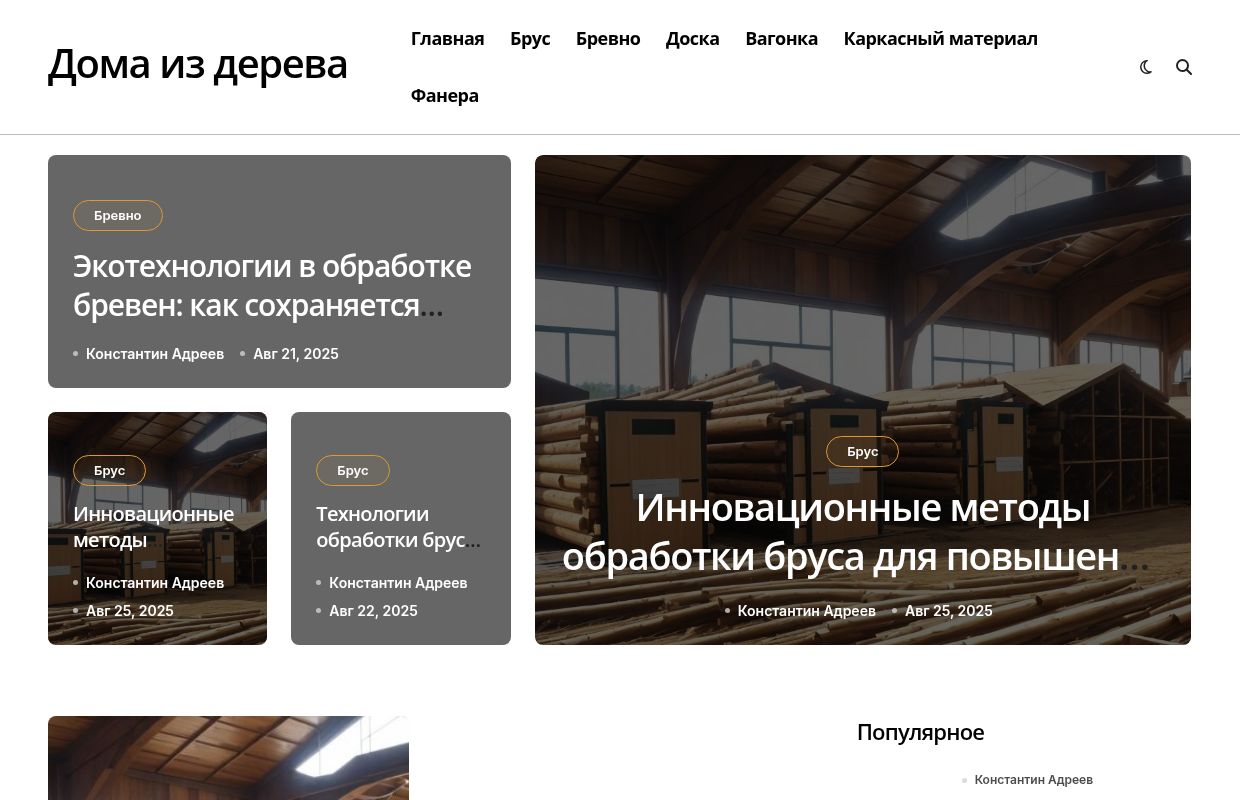Select the Доска menu item
This screenshot has height=800, width=1240.
pyautogui.click(x=692, y=38)
